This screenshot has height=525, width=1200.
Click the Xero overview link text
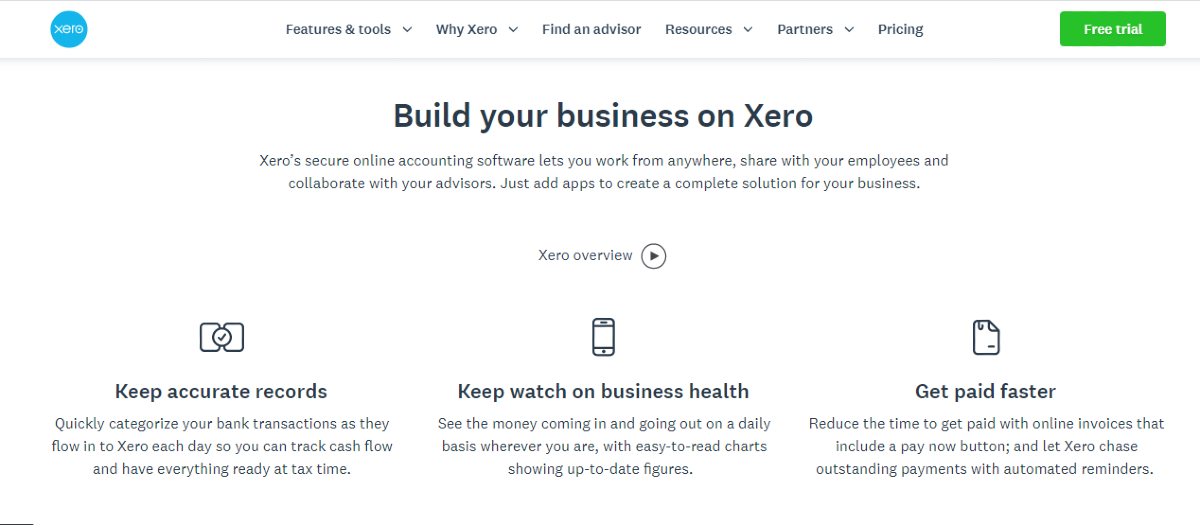click(x=585, y=255)
